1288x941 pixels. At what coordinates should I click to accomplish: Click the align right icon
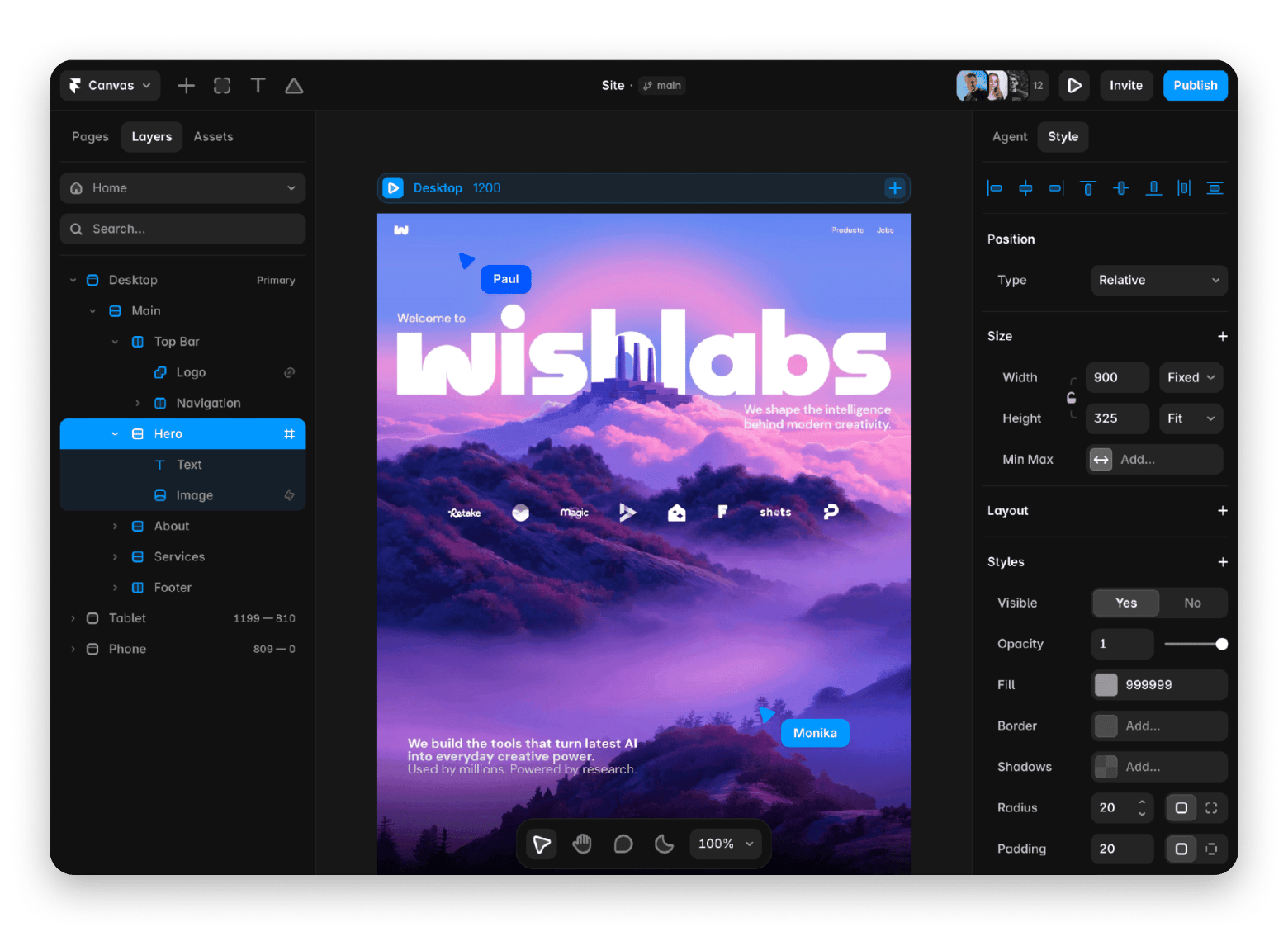click(x=1057, y=188)
